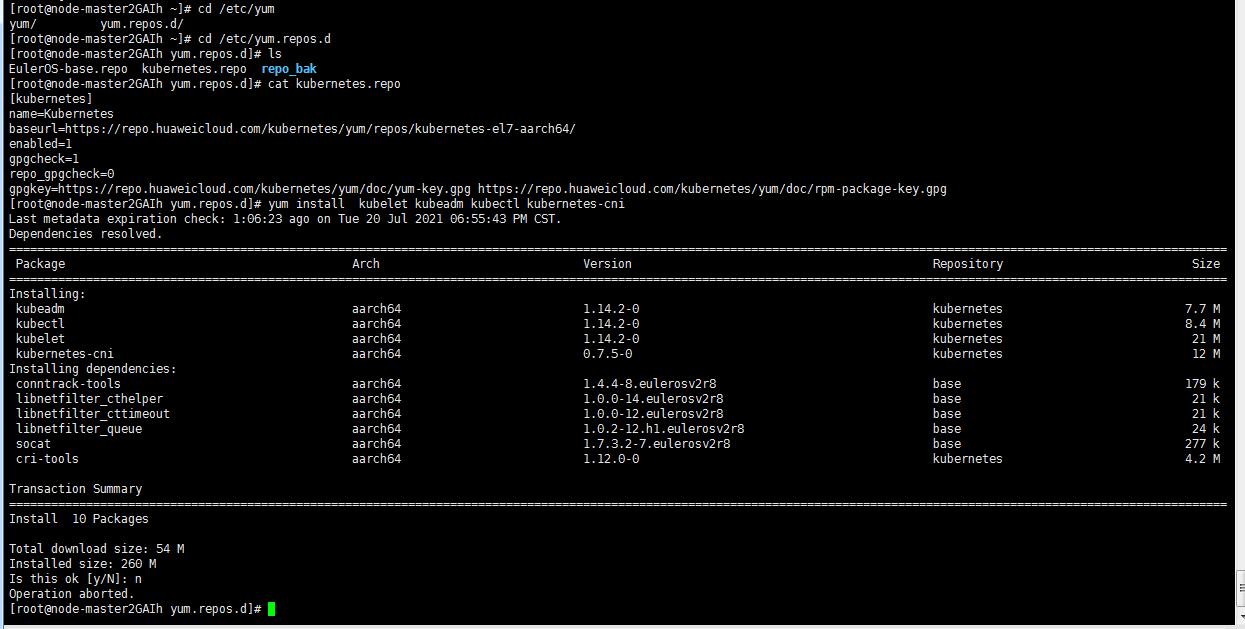
Task: Click the conntrack-tools package name
Action: [68, 384]
